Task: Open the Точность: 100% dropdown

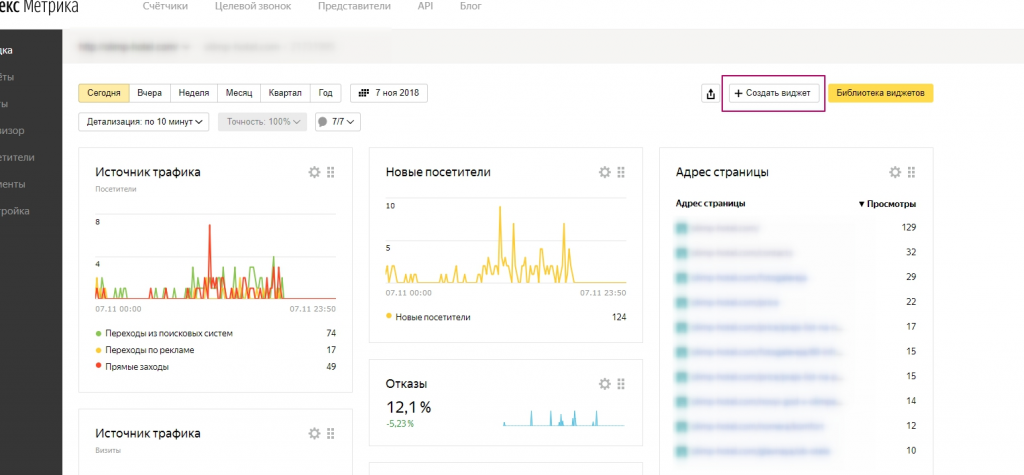Action: point(263,122)
